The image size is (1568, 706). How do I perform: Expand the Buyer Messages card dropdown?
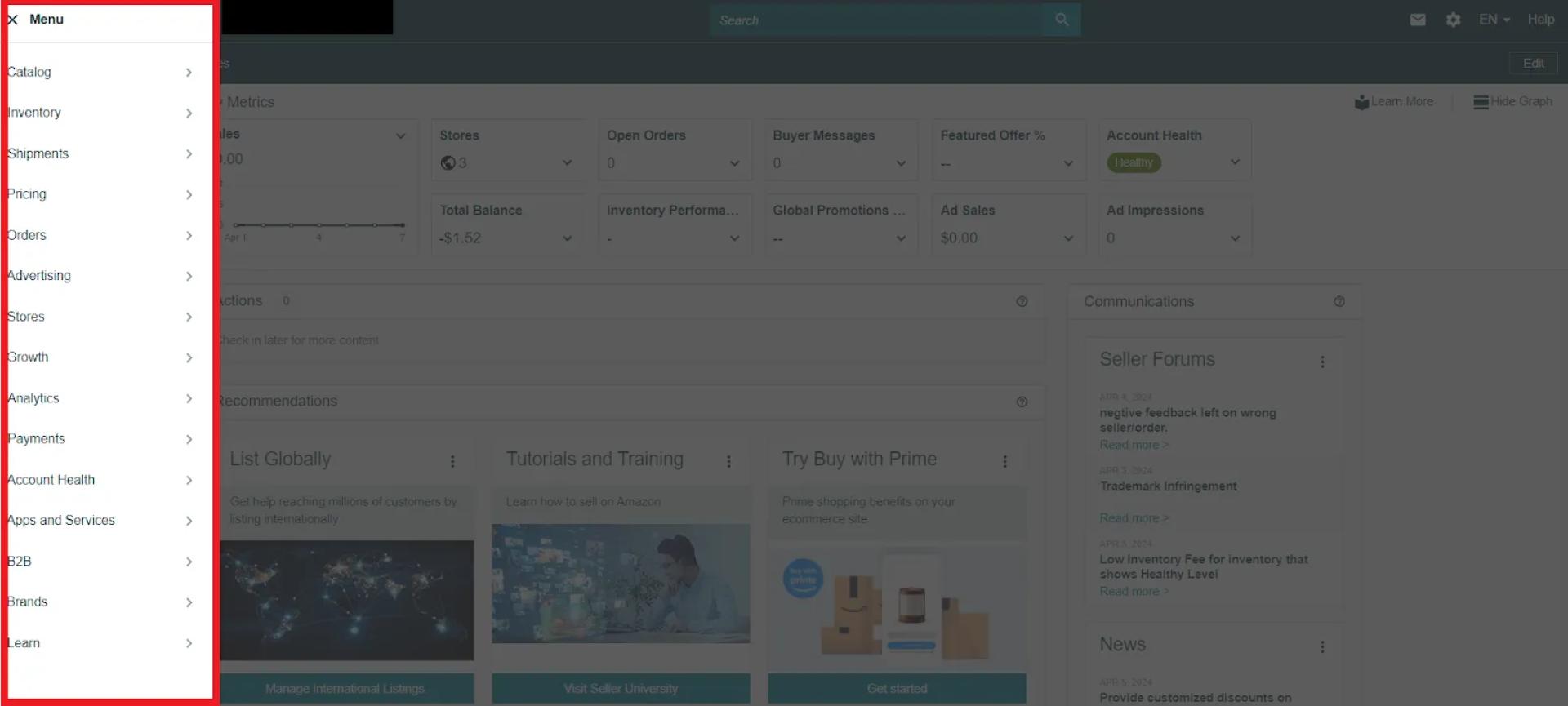[x=901, y=163]
